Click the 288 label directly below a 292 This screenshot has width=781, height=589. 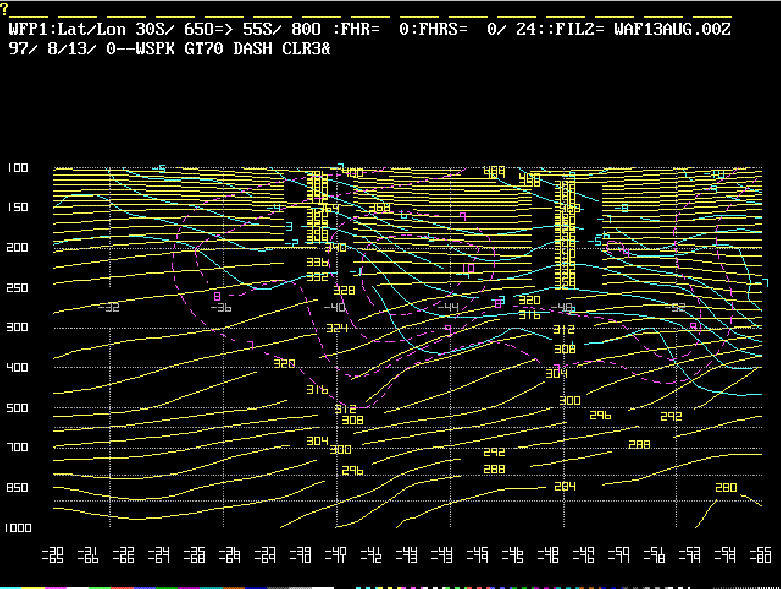pos(494,469)
